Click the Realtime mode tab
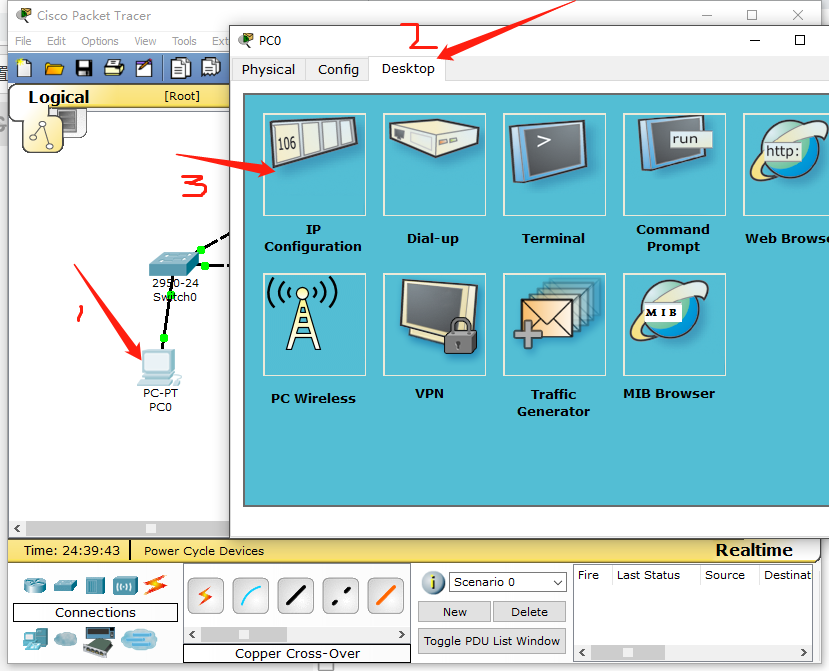Viewport: 829px width, 671px height. tap(754, 550)
